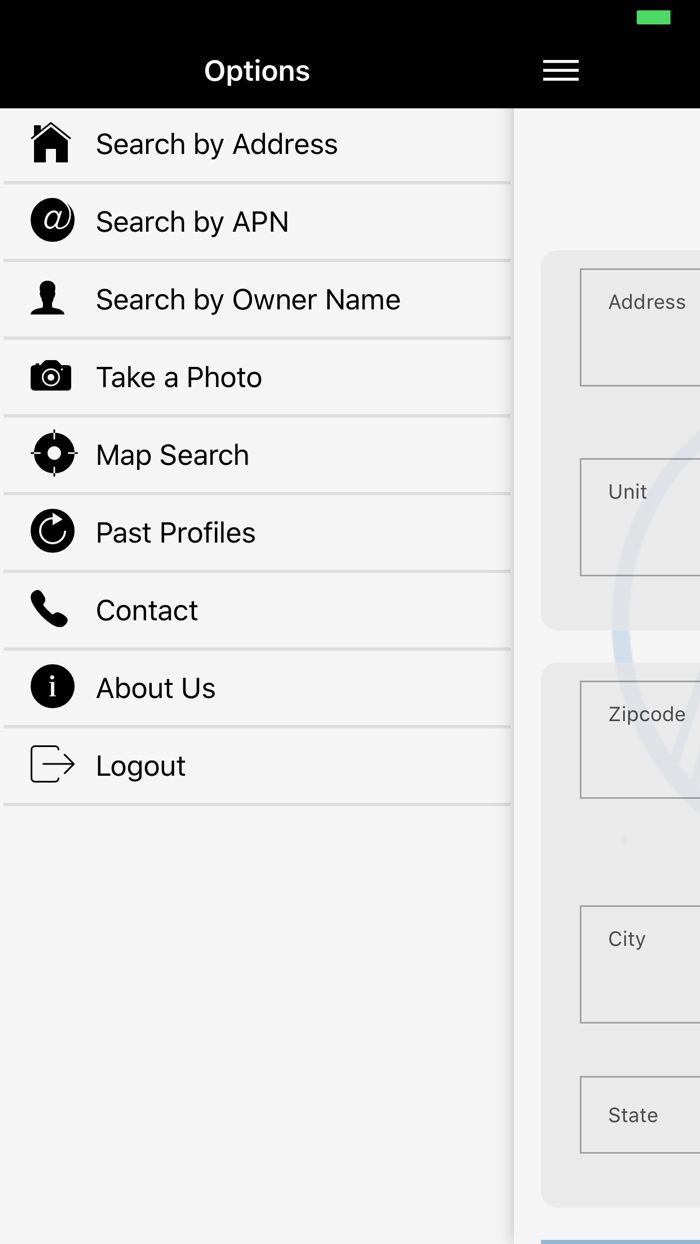Select the Map Search menu entry
This screenshot has height=1244, width=700.
coord(172,454)
